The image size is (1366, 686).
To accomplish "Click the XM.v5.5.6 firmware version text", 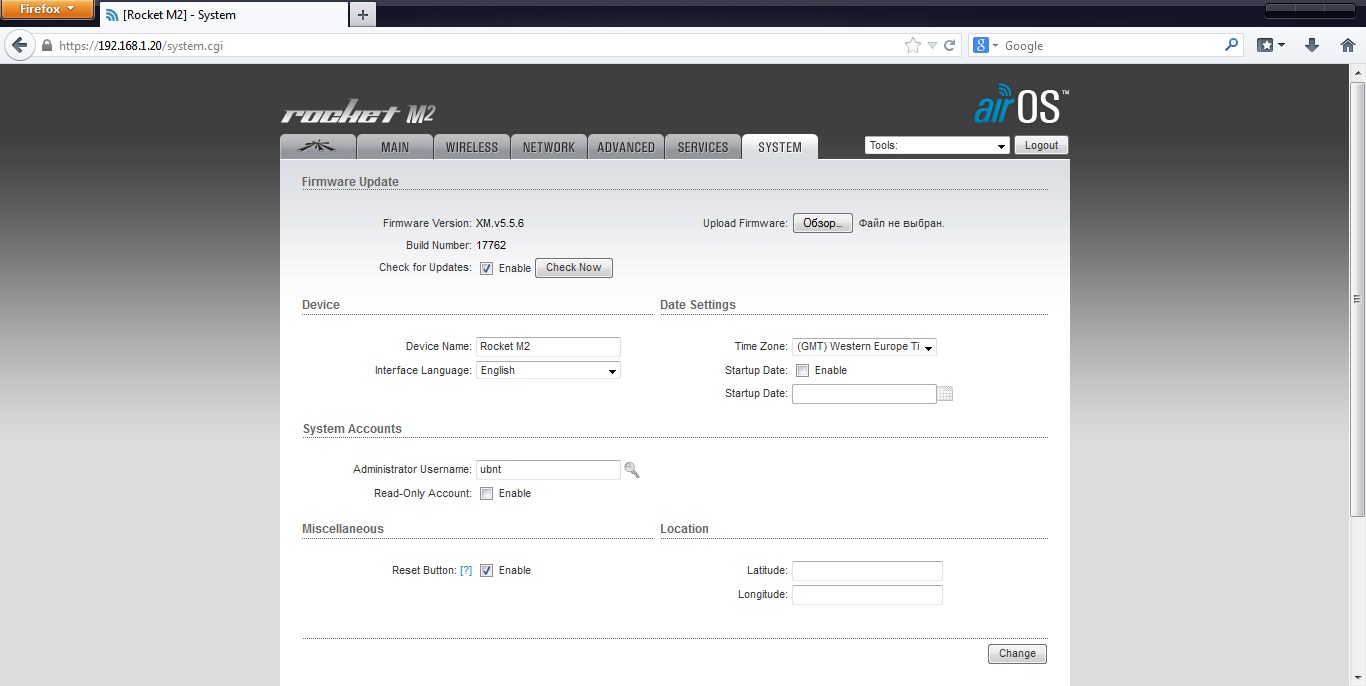I will point(500,224).
